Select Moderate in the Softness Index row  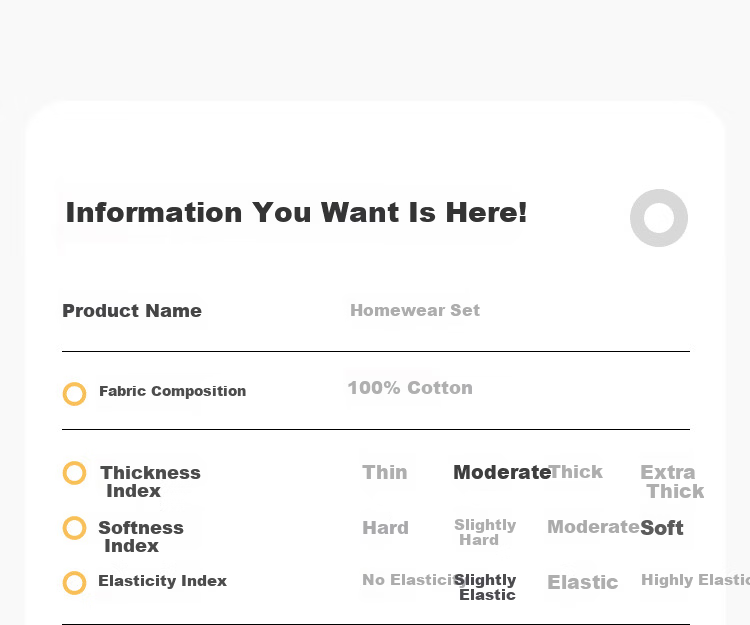tap(593, 527)
